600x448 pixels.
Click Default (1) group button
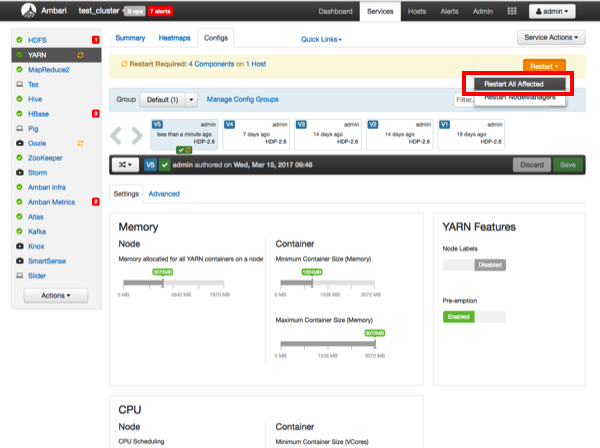click(163, 100)
